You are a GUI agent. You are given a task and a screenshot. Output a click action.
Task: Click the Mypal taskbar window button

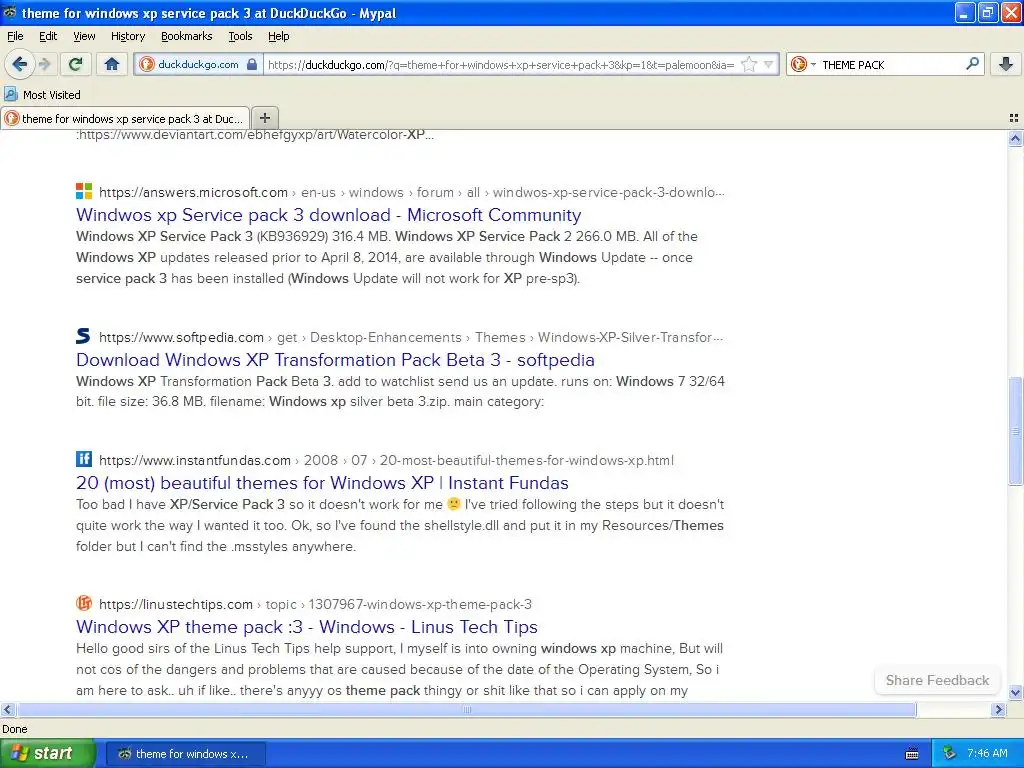(x=185, y=754)
